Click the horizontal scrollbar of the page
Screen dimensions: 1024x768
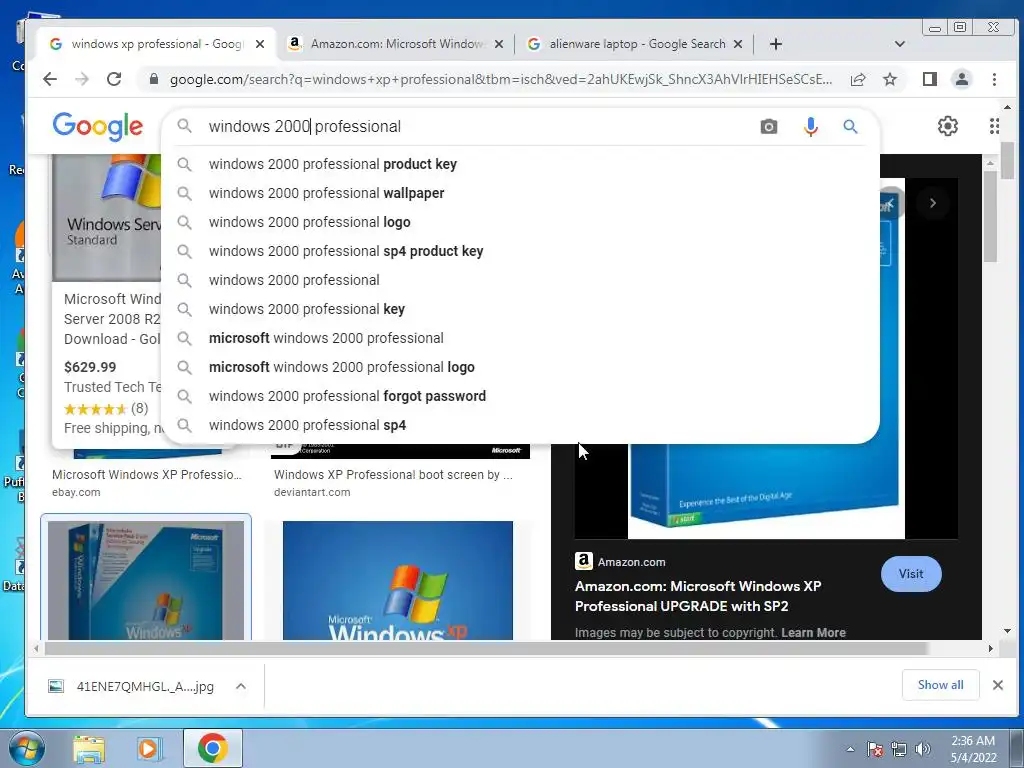[486, 648]
